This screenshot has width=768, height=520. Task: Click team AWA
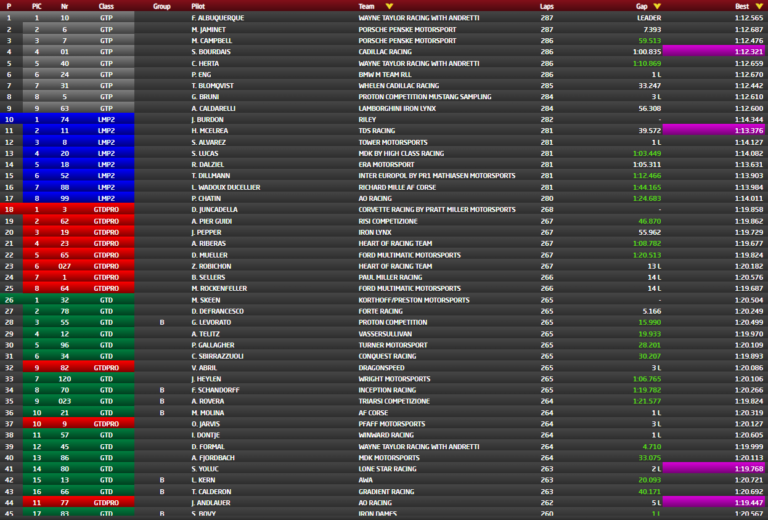[365, 480]
